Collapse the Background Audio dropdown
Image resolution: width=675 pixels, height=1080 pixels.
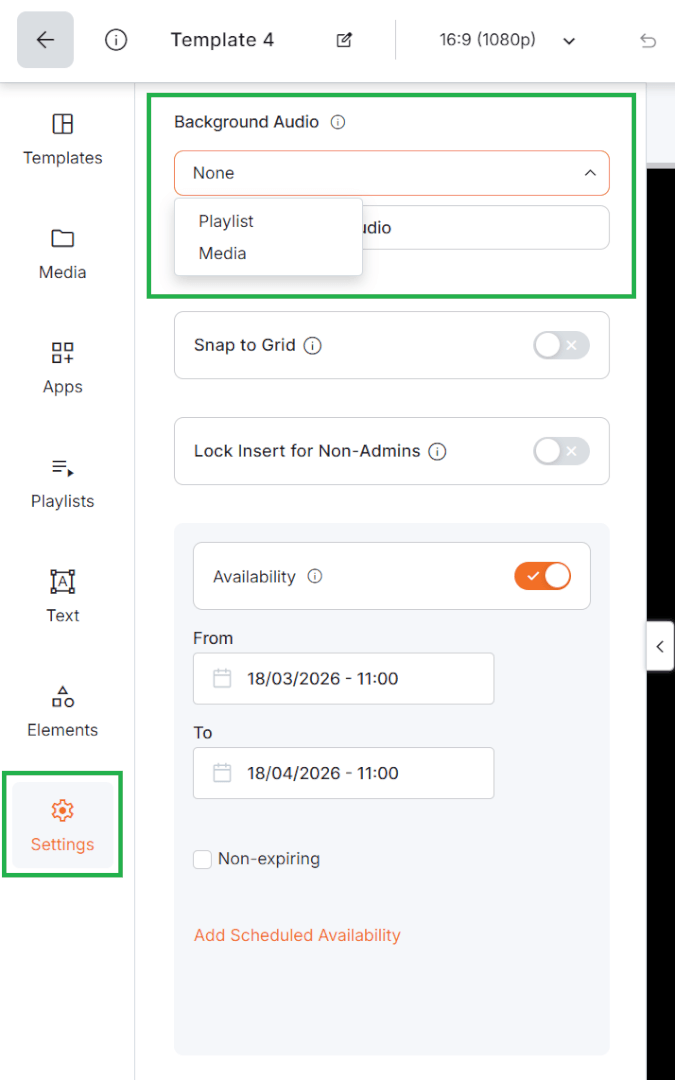click(590, 172)
